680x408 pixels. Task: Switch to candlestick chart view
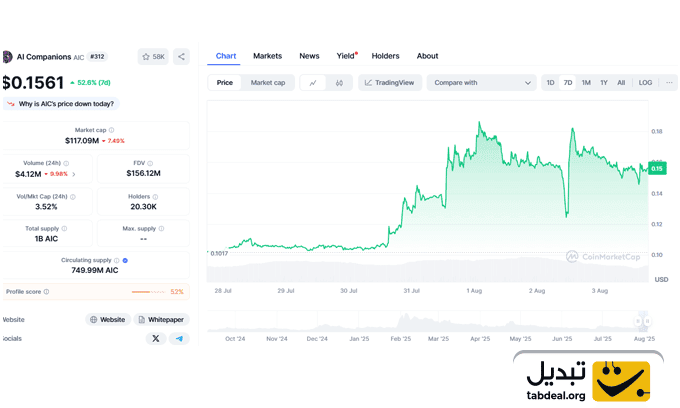339,83
